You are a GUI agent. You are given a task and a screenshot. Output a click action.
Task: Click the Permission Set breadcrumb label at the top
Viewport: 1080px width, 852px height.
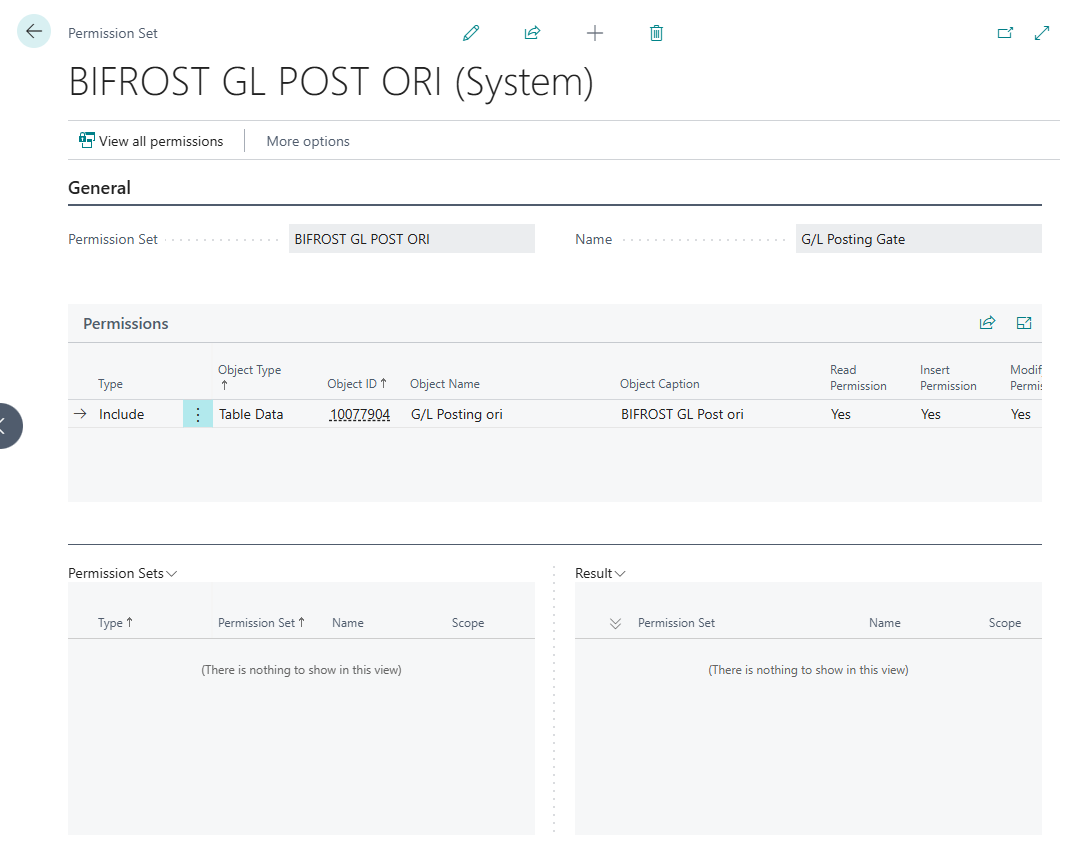pos(113,33)
